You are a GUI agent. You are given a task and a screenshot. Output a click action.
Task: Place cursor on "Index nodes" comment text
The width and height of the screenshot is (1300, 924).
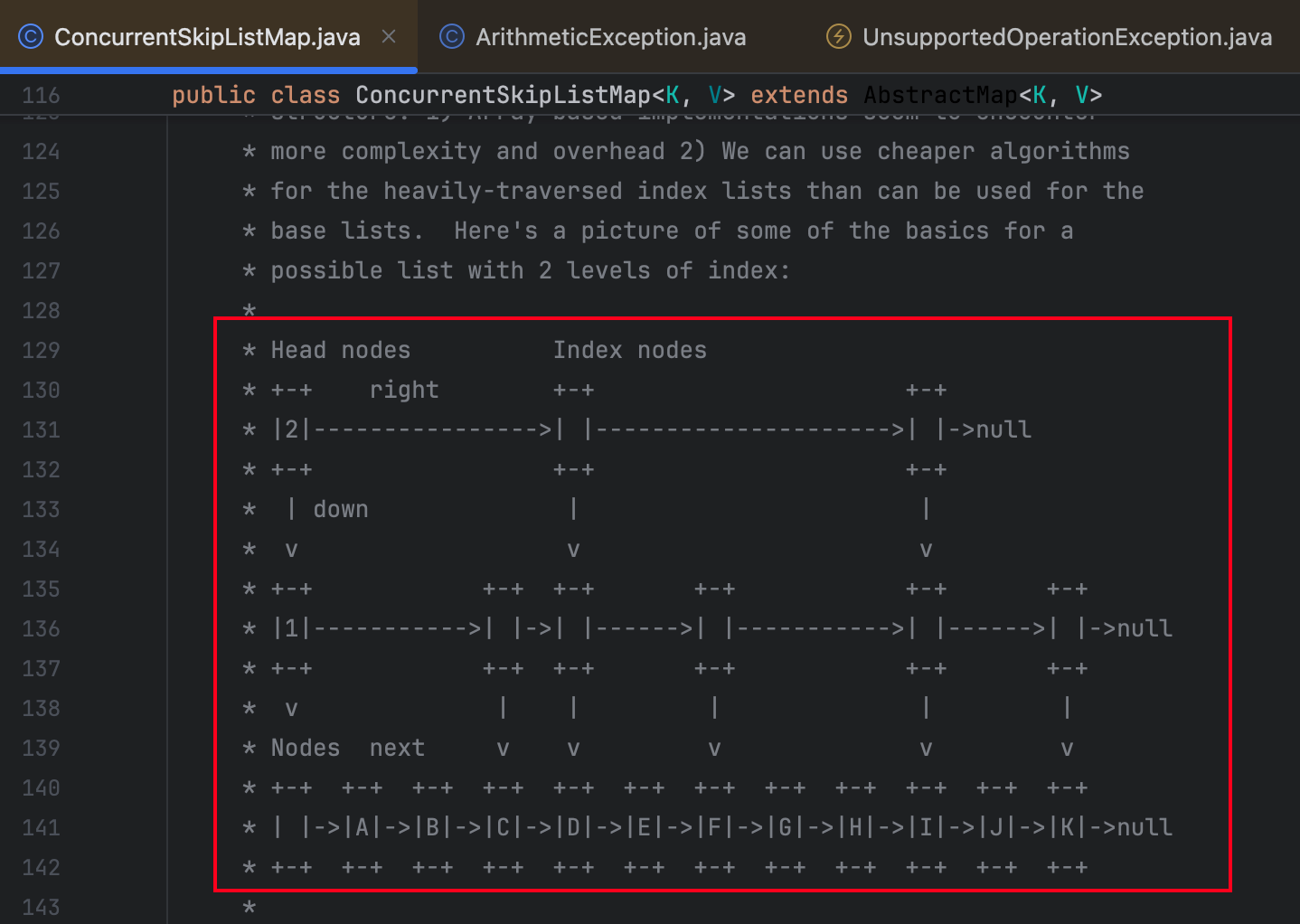pos(629,350)
